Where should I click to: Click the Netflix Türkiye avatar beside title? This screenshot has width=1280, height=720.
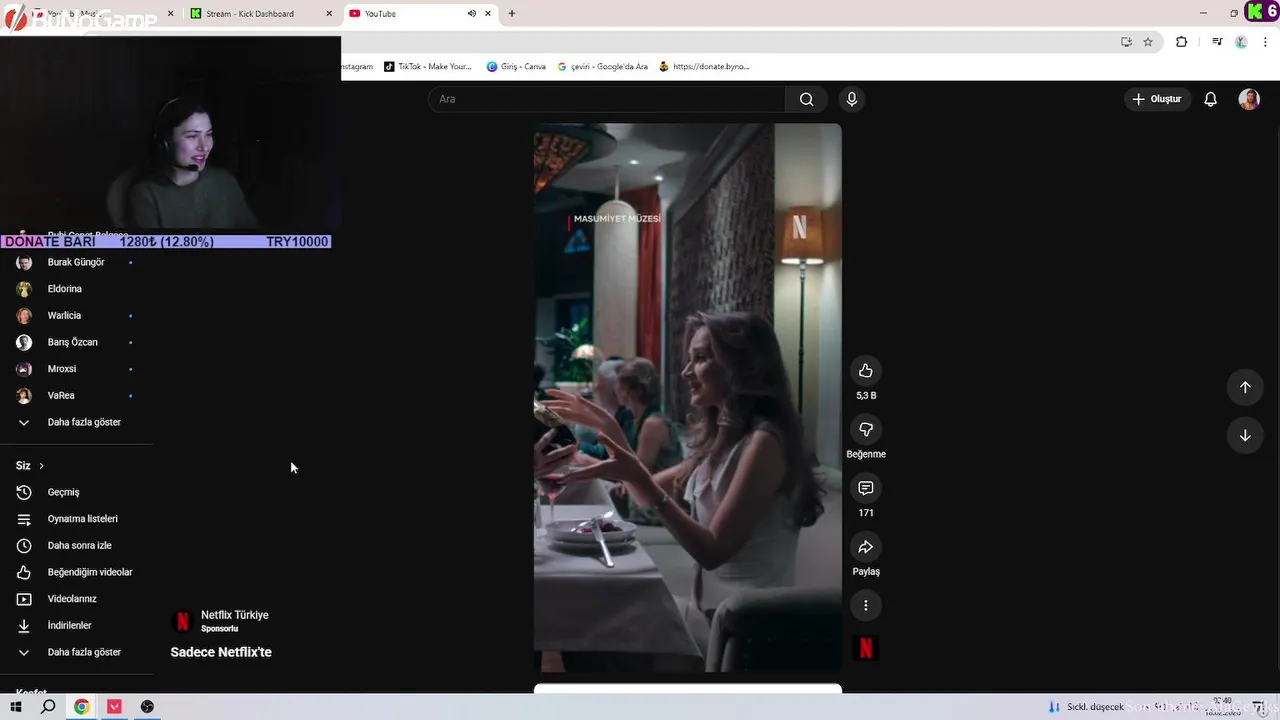(182, 621)
